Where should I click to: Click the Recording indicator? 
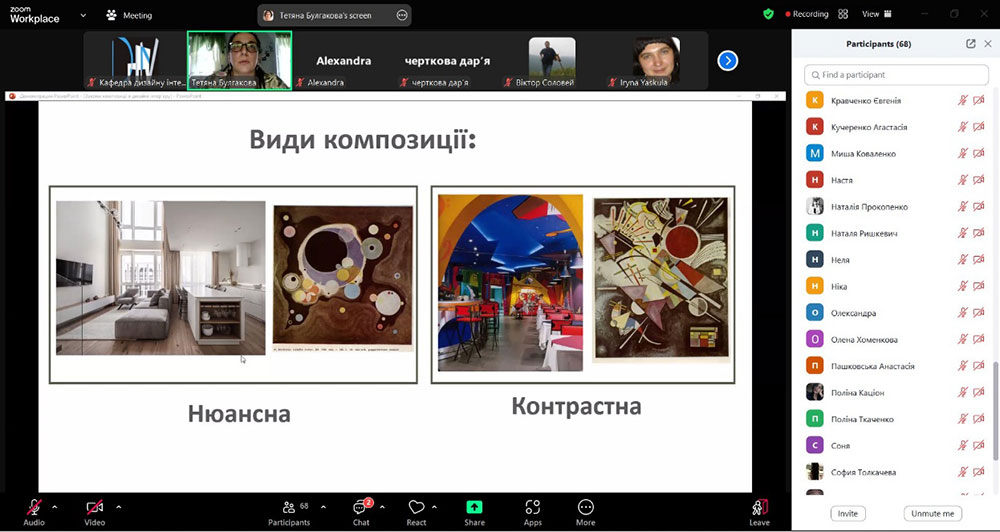[807, 14]
